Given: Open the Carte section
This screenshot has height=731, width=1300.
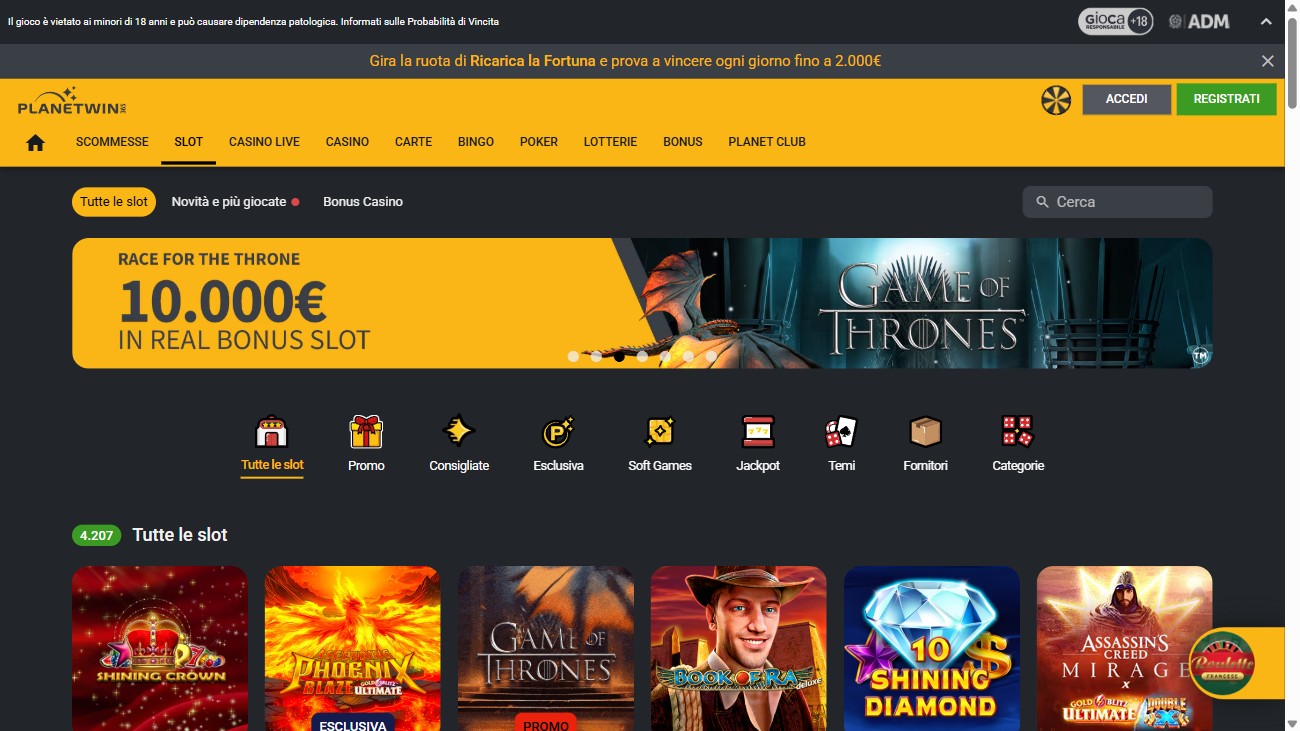Looking at the screenshot, I should tap(413, 142).
